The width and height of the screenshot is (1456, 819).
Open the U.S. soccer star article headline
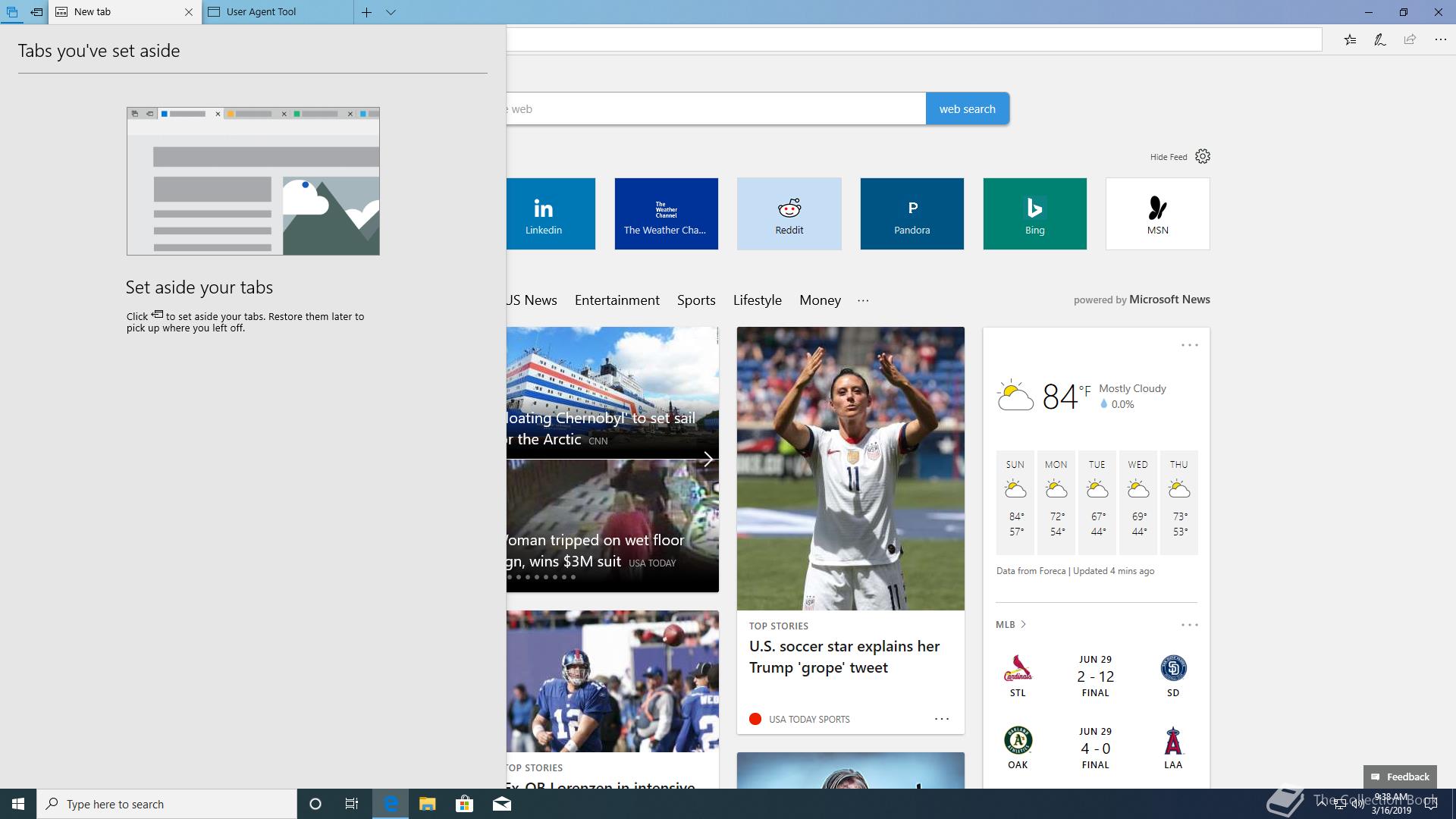click(x=844, y=657)
